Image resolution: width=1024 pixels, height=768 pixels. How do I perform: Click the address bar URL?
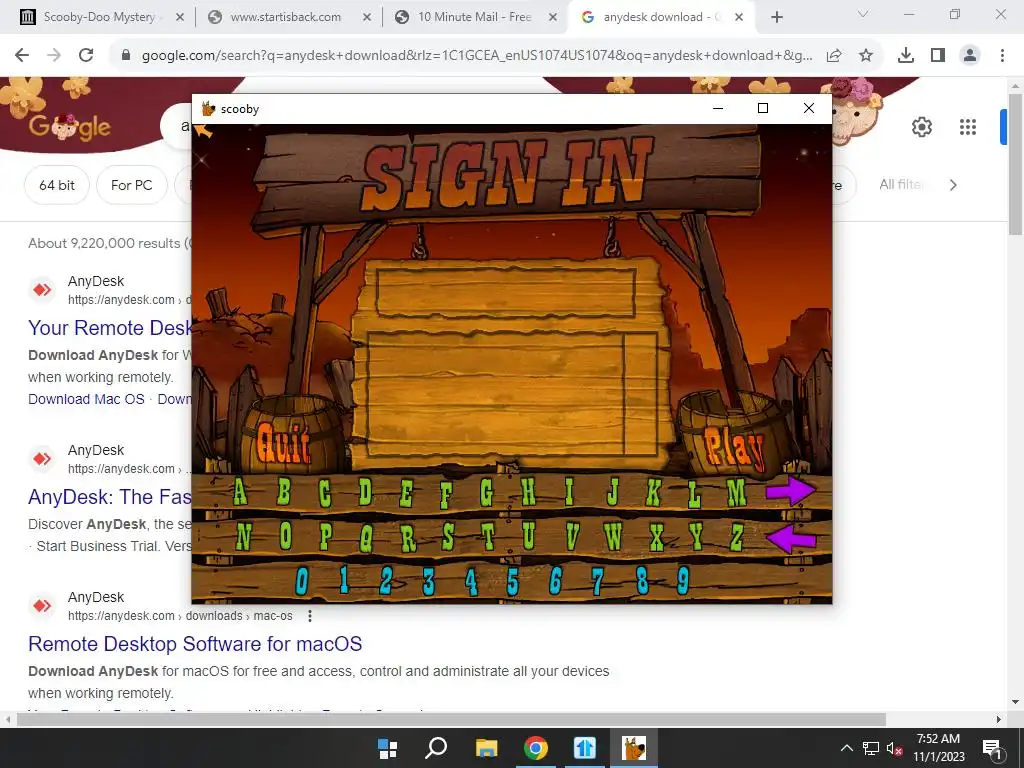tap(477, 56)
